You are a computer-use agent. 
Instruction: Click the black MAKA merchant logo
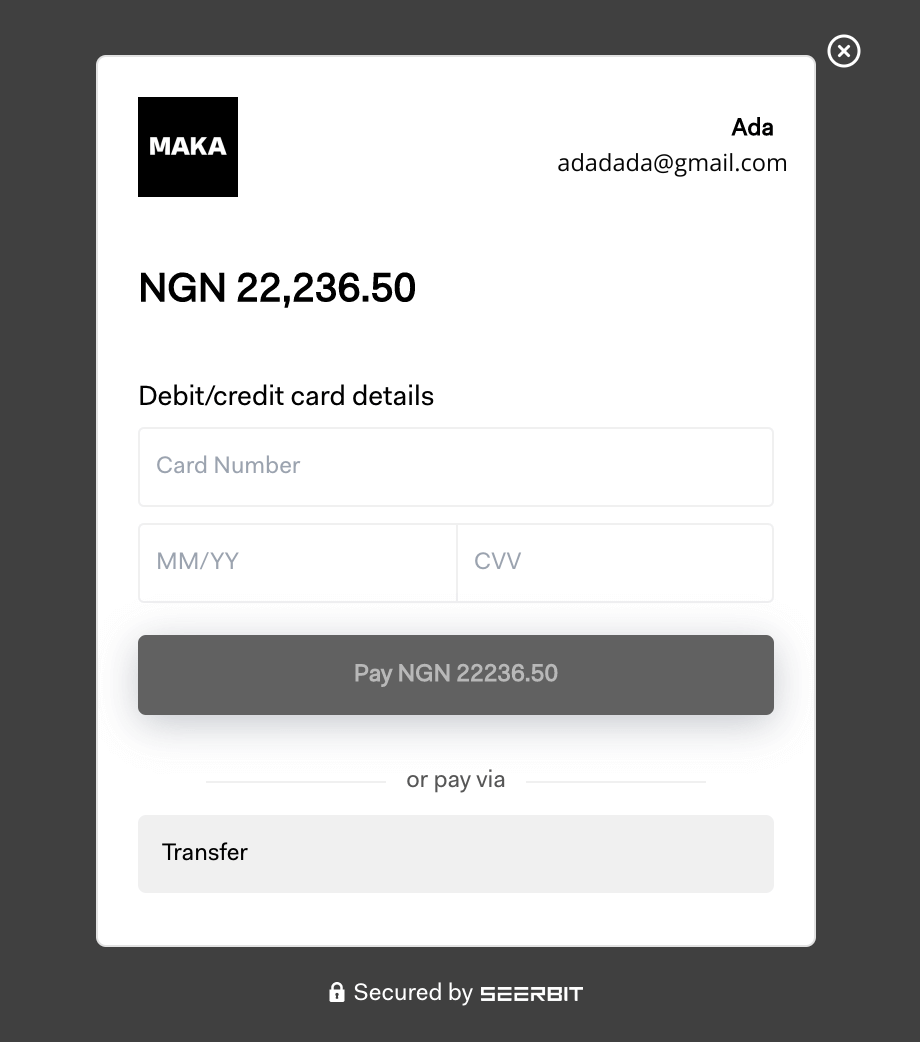click(188, 147)
